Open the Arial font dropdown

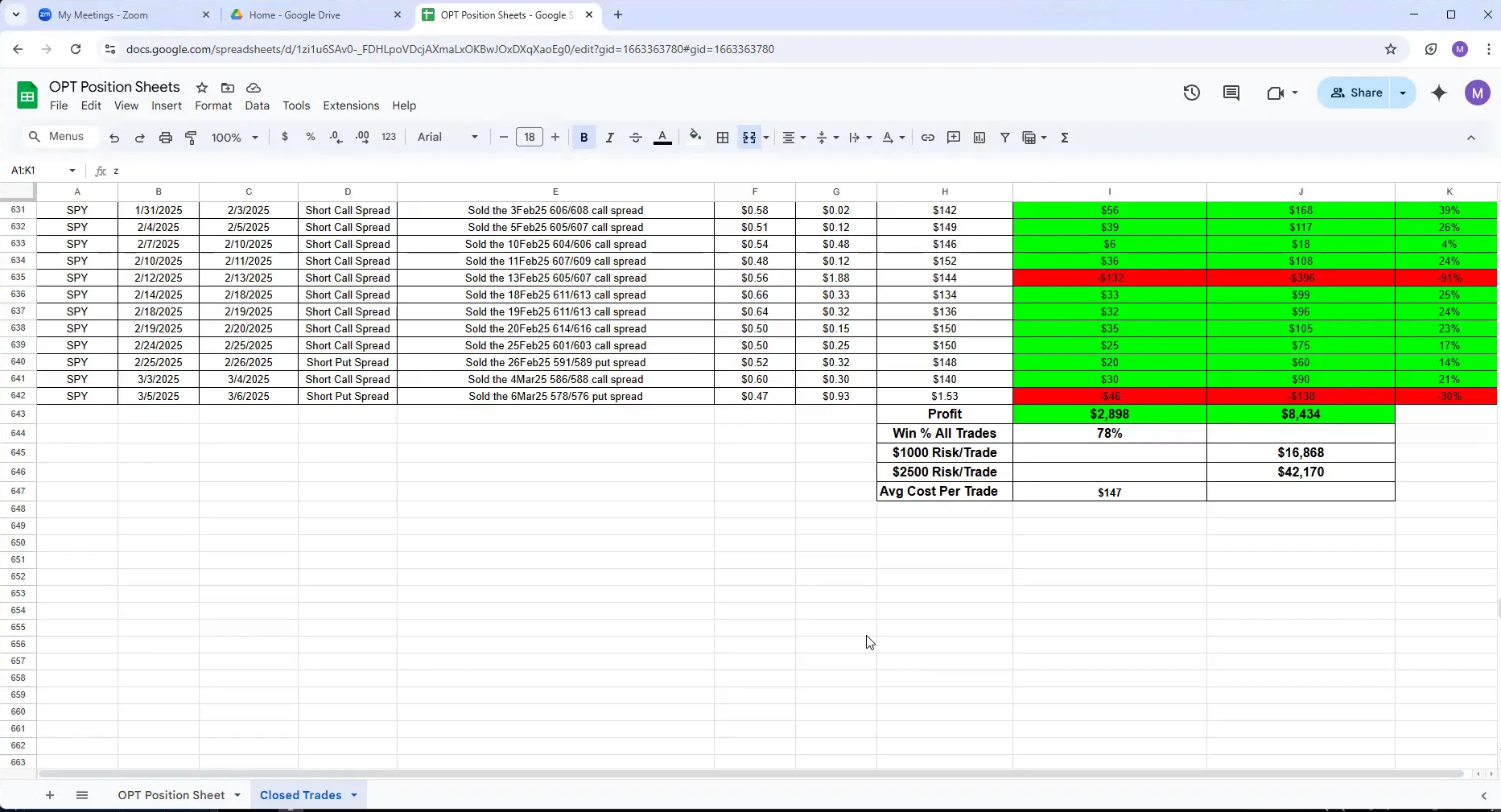click(447, 138)
